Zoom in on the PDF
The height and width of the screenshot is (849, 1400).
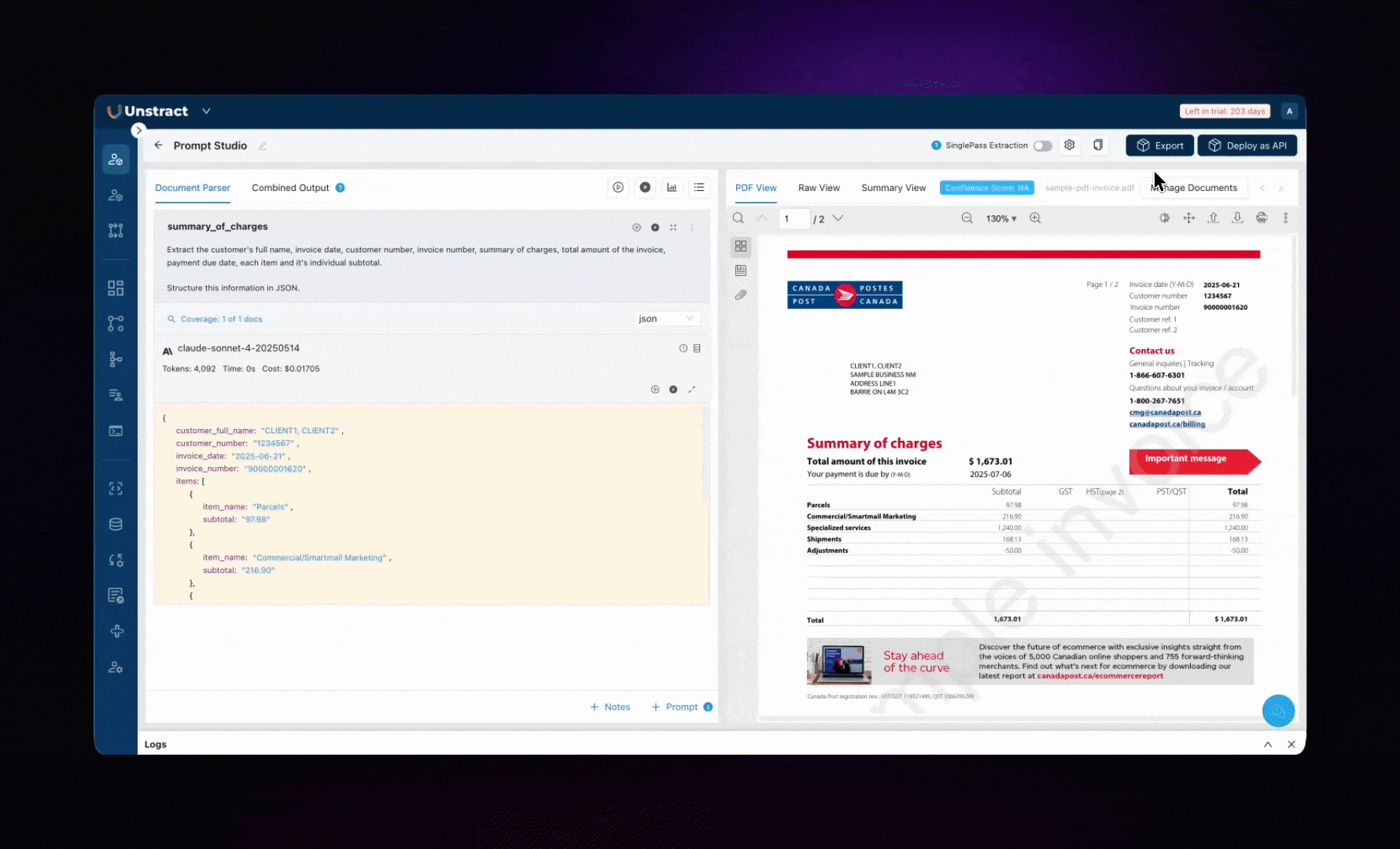1036,219
